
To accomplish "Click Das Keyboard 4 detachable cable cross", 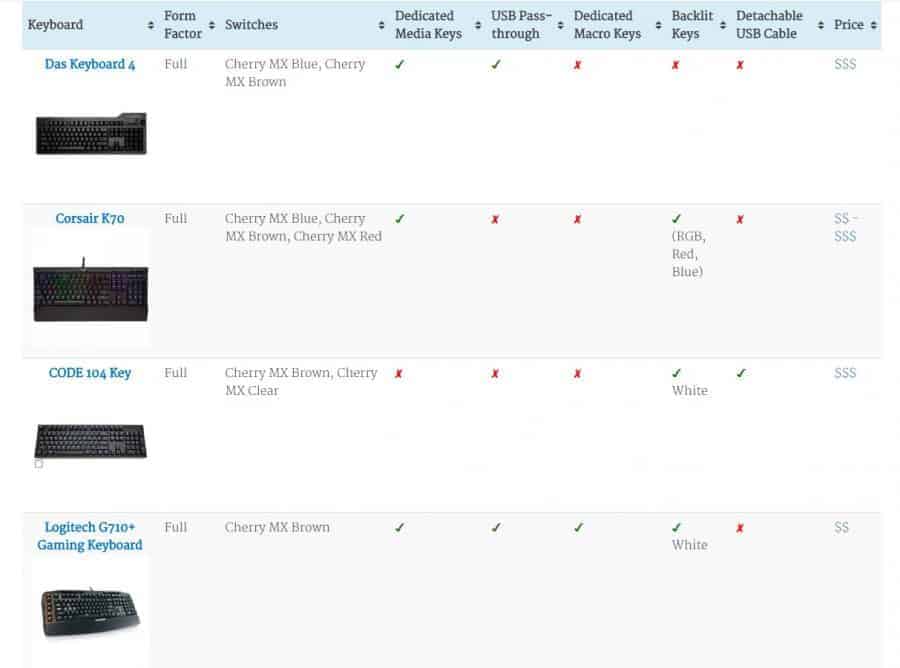I will (740, 65).
